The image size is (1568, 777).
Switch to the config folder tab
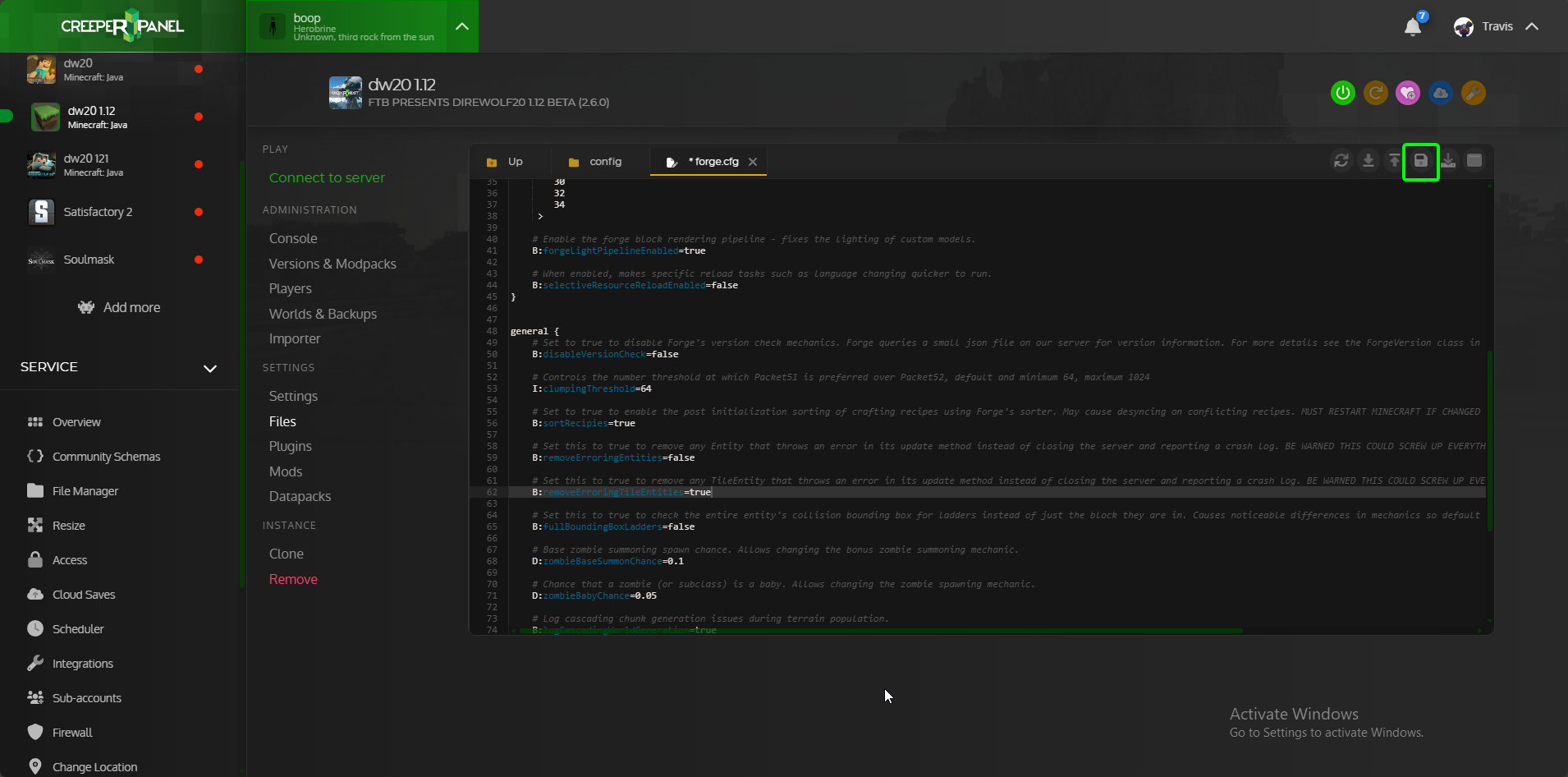pyautogui.click(x=595, y=162)
